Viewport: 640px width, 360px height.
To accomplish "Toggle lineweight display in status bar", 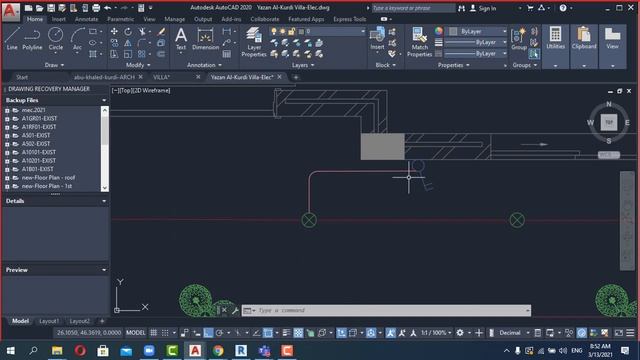I will (287, 333).
